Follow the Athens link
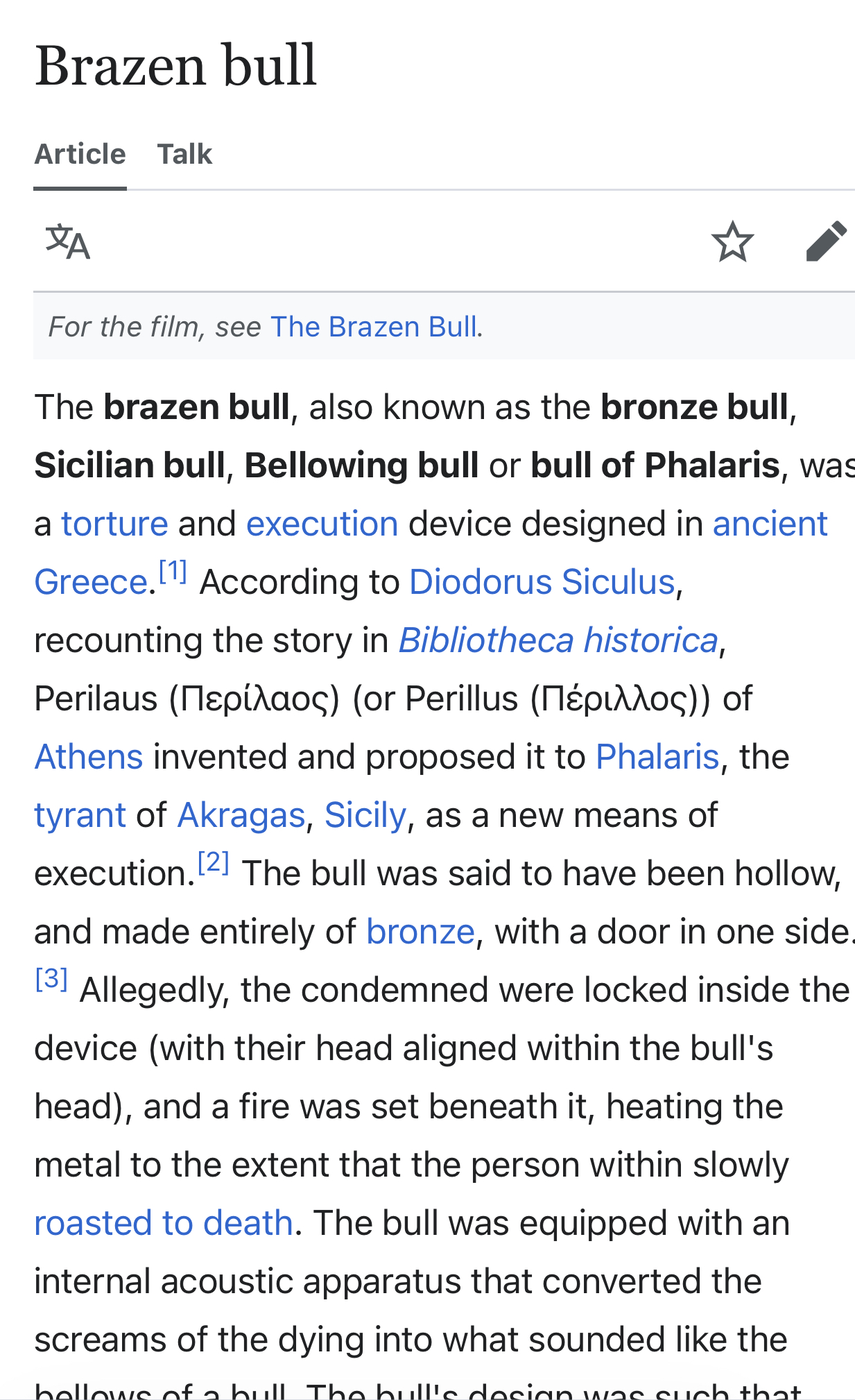Image resolution: width=855 pixels, height=1400 pixels. pyautogui.click(x=89, y=757)
